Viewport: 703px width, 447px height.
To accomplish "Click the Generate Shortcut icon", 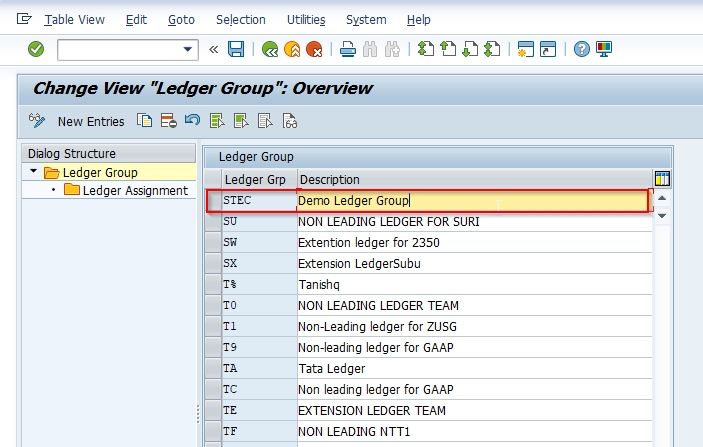I will click(548, 49).
